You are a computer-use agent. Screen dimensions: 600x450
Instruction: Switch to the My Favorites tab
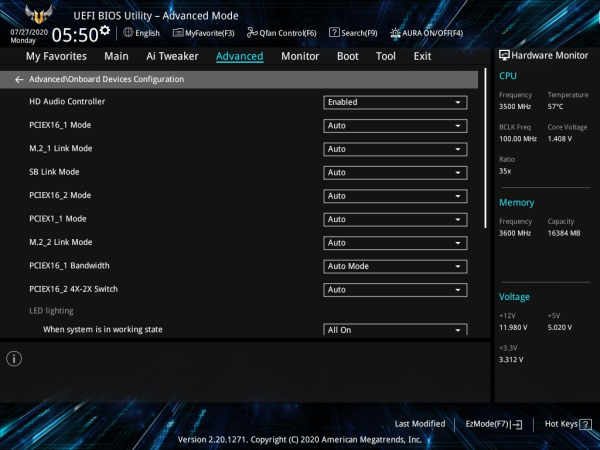(x=56, y=56)
